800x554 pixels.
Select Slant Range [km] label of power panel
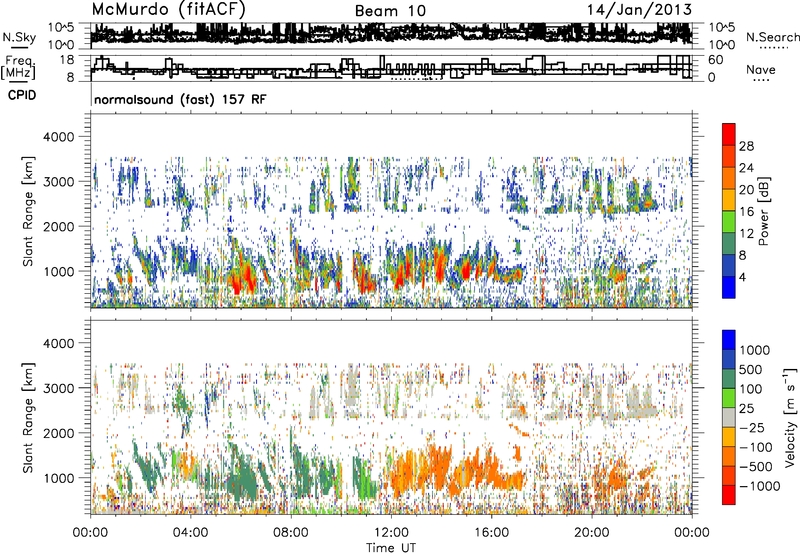click(28, 211)
